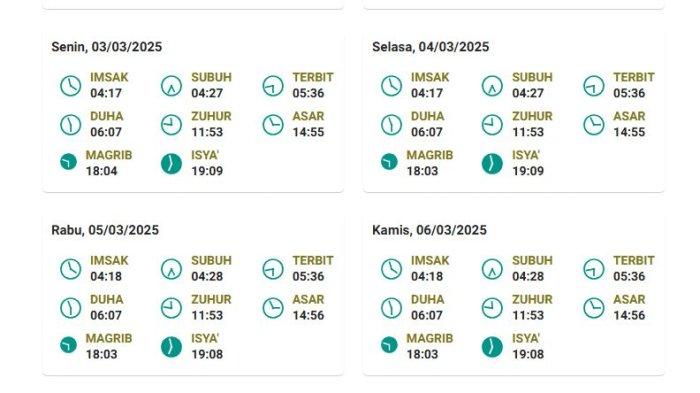Viewport: 700px width, 393px height.
Task: Click the Magrib 18:04 time in Senin card
Action: click(x=102, y=171)
